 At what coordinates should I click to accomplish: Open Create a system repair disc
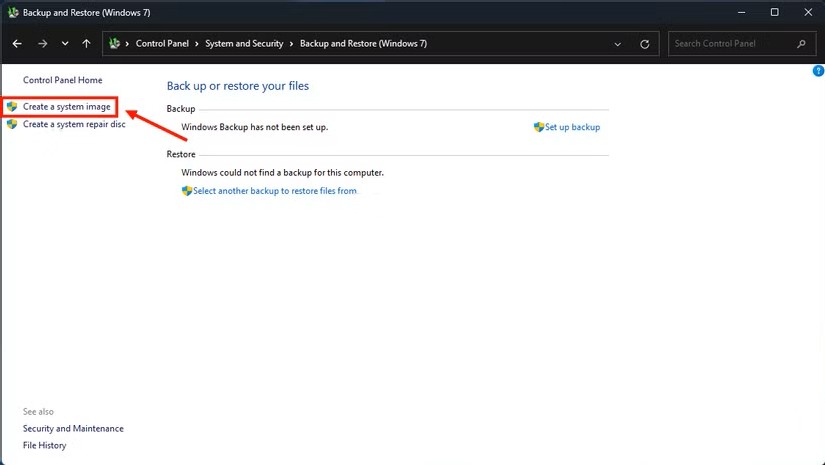click(73, 125)
